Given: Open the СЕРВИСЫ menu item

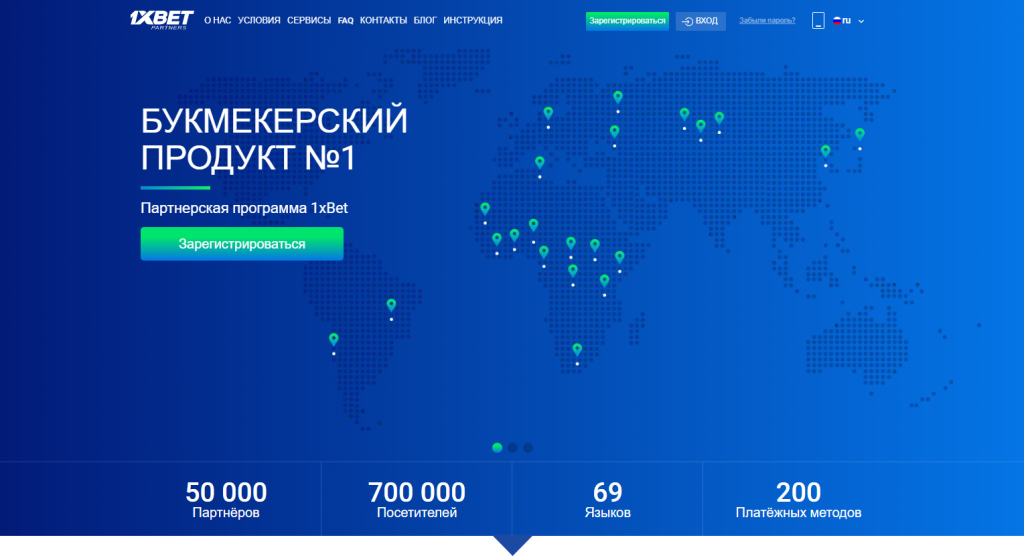Looking at the screenshot, I should 309,21.
